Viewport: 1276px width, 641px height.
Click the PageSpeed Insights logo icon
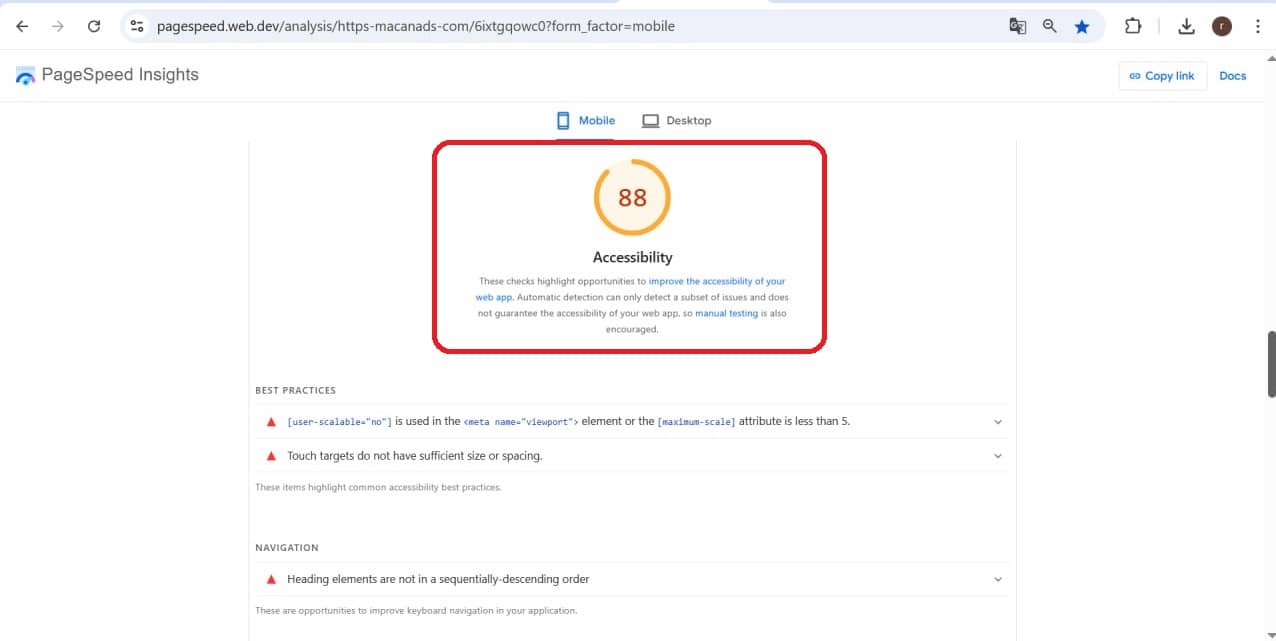coord(24,74)
